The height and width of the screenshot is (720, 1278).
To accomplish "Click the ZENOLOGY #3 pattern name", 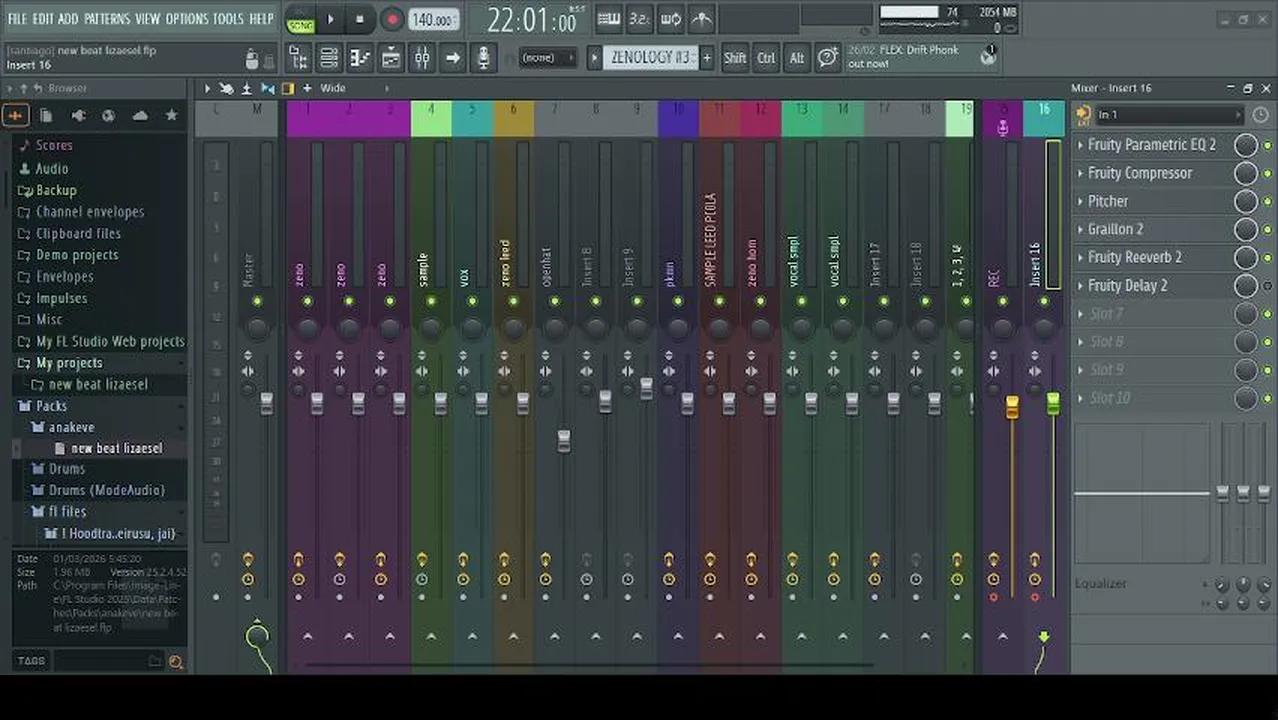I will pos(650,58).
